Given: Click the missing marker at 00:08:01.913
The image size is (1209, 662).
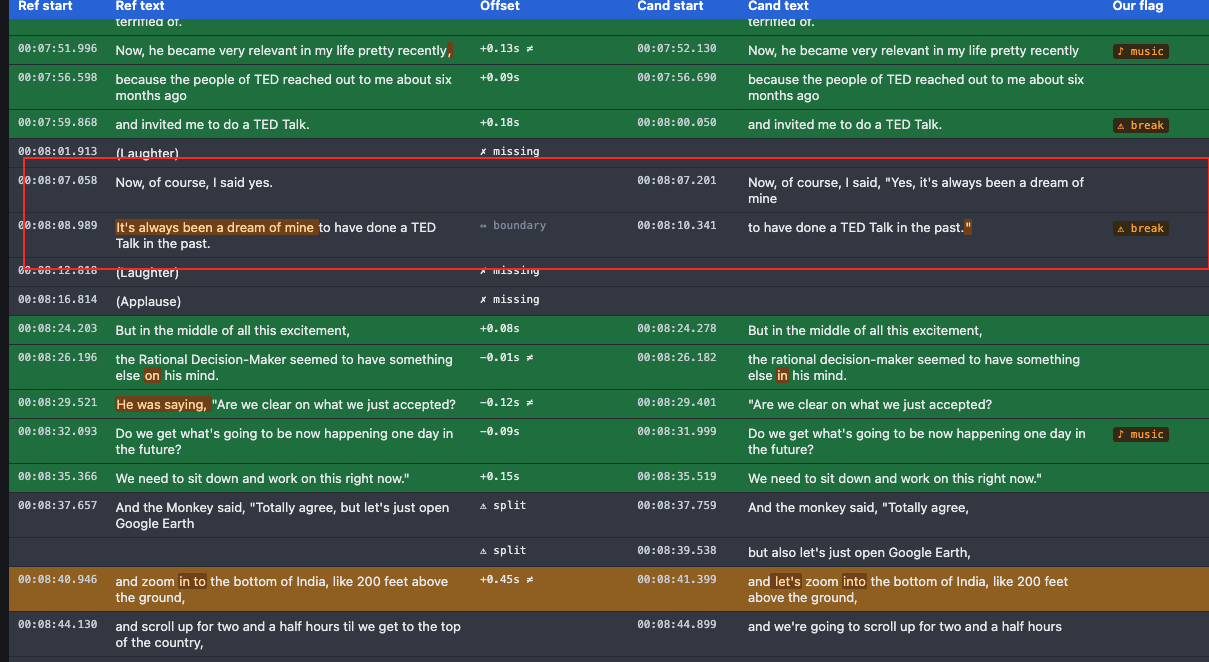Looking at the screenshot, I should pos(509,152).
